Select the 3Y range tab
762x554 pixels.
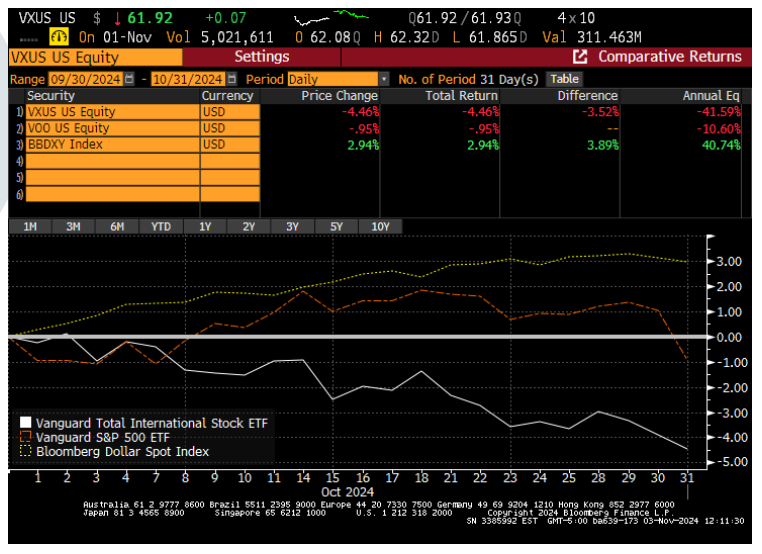click(x=293, y=226)
